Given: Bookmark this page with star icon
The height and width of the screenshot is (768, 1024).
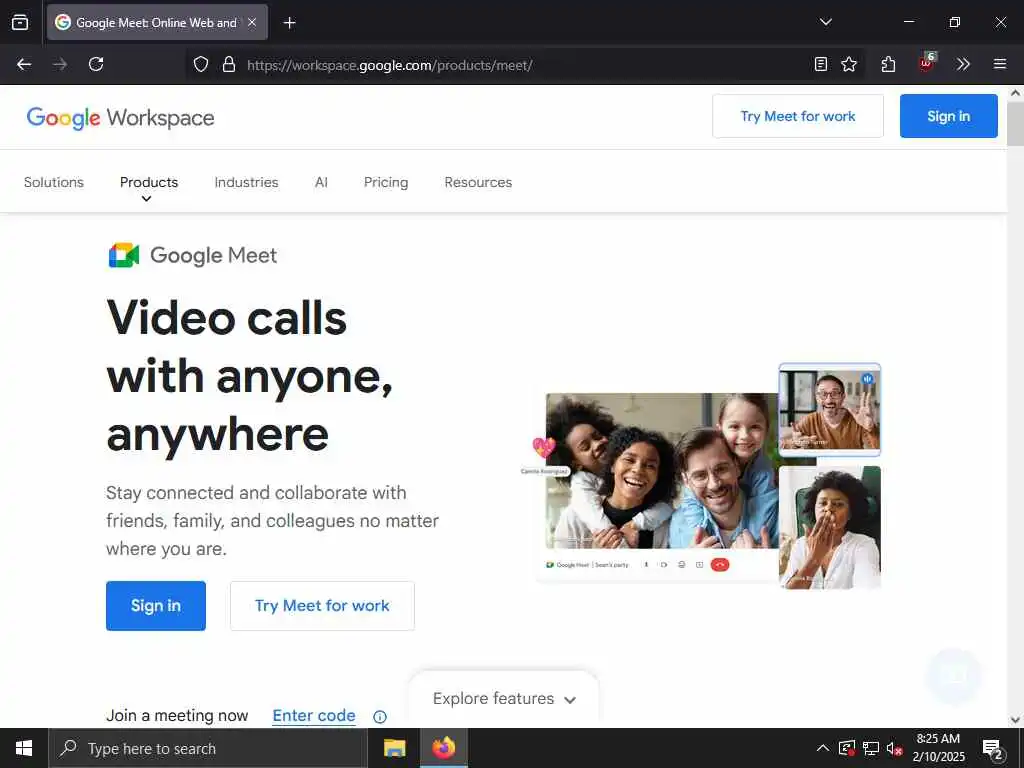Looking at the screenshot, I should pyautogui.click(x=849, y=64).
